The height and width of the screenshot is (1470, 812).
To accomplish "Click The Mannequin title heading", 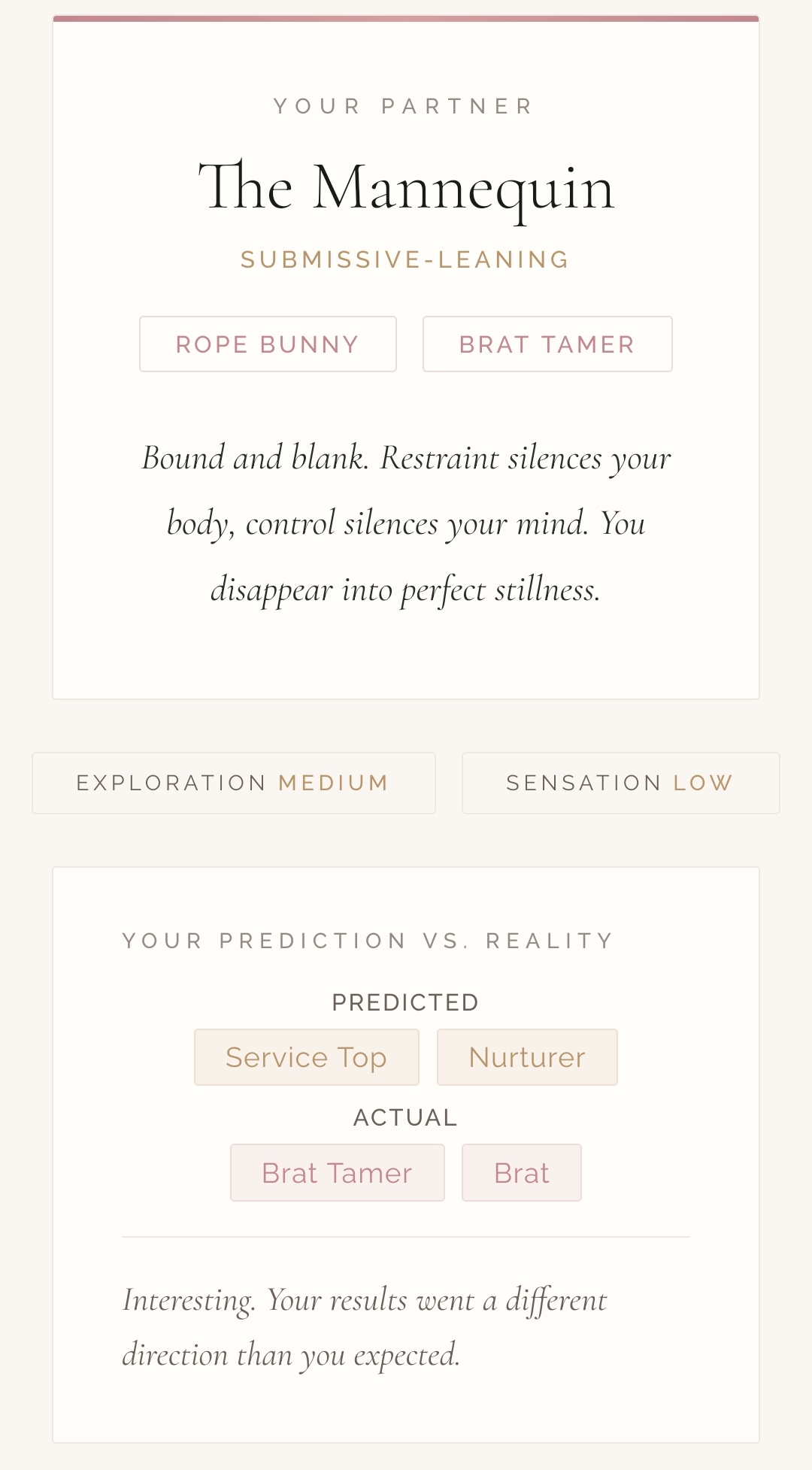I will pyautogui.click(x=406, y=187).
